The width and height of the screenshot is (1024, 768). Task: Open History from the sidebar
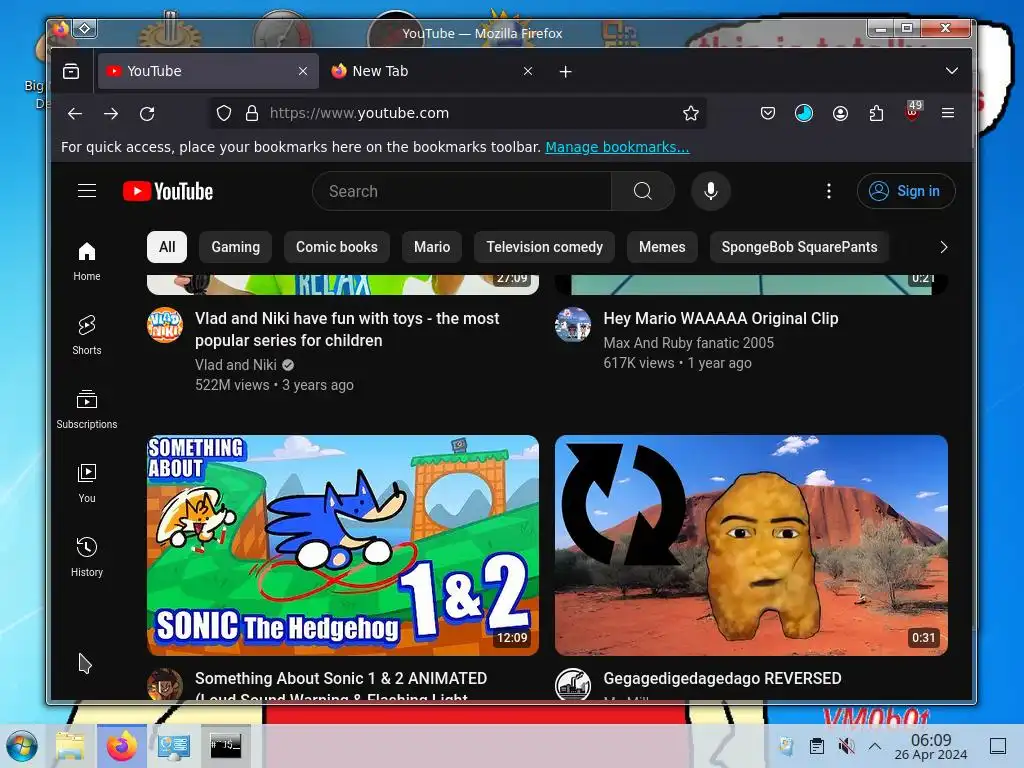[x=87, y=556]
